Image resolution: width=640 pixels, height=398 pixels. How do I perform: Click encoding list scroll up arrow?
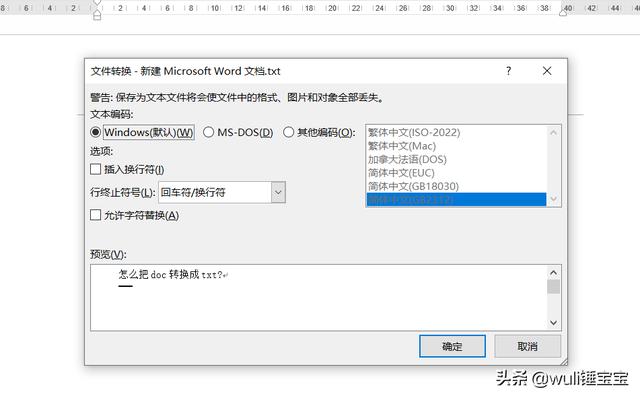(553, 132)
